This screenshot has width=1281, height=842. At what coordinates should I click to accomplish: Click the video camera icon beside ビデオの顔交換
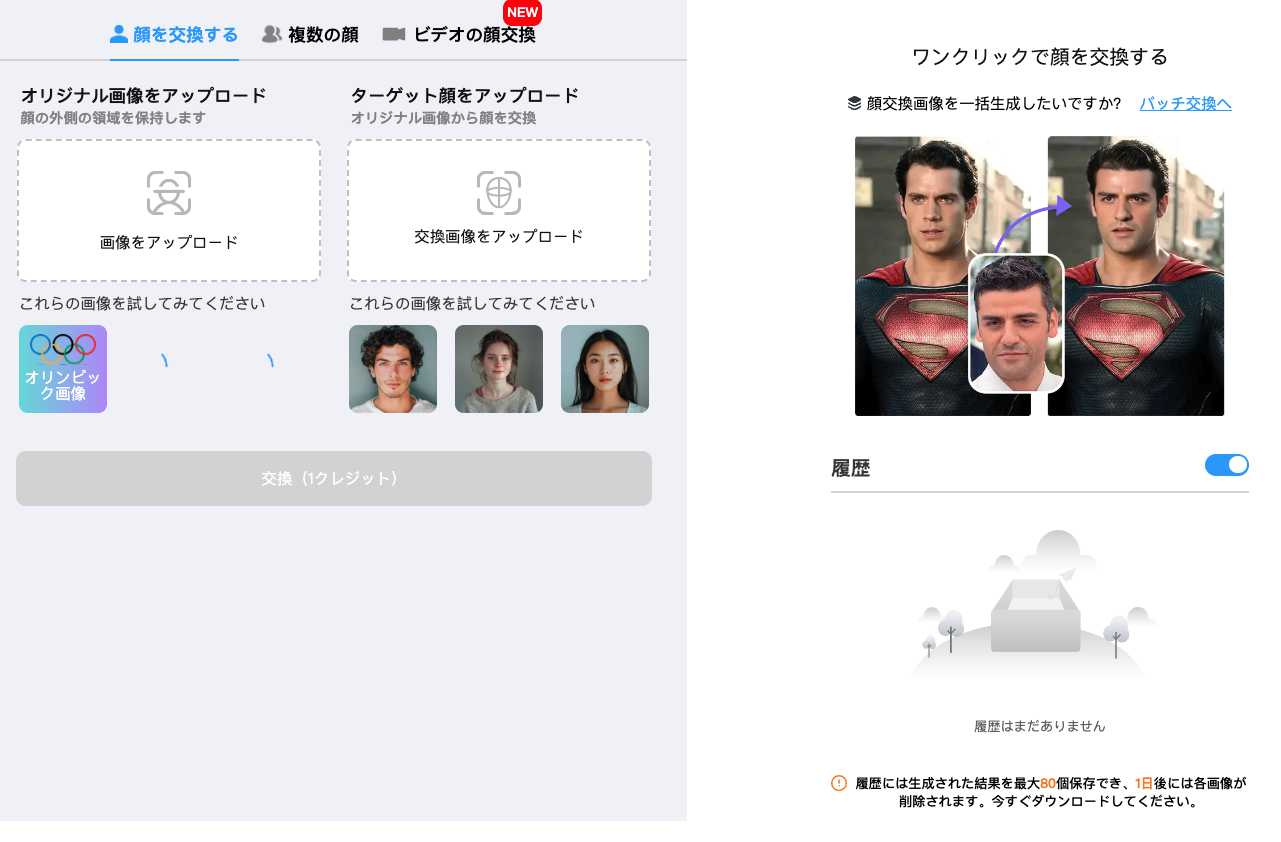coord(394,34)
